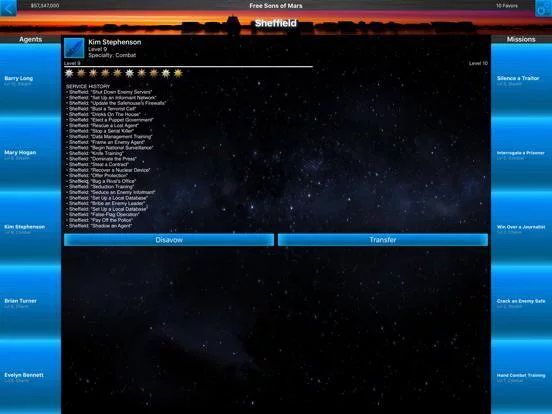Go back using the top-left arrow icon

(8, 8)
